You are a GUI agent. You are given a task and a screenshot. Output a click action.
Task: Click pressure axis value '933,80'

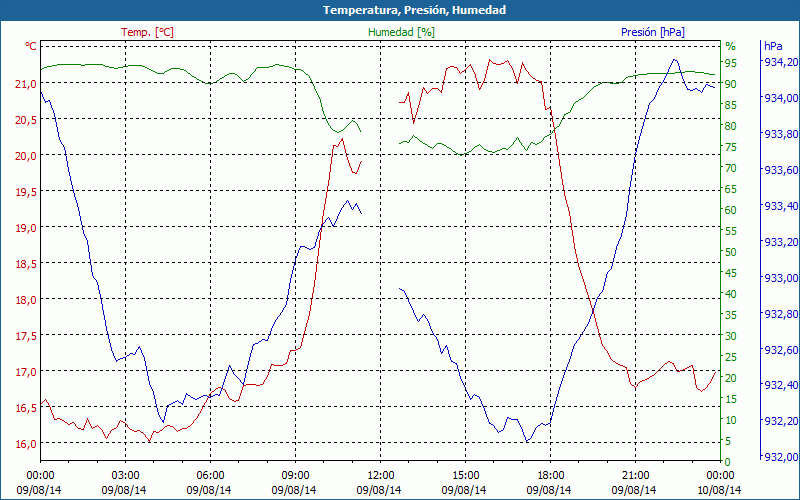pyautogui.click(x=780, y=134)
